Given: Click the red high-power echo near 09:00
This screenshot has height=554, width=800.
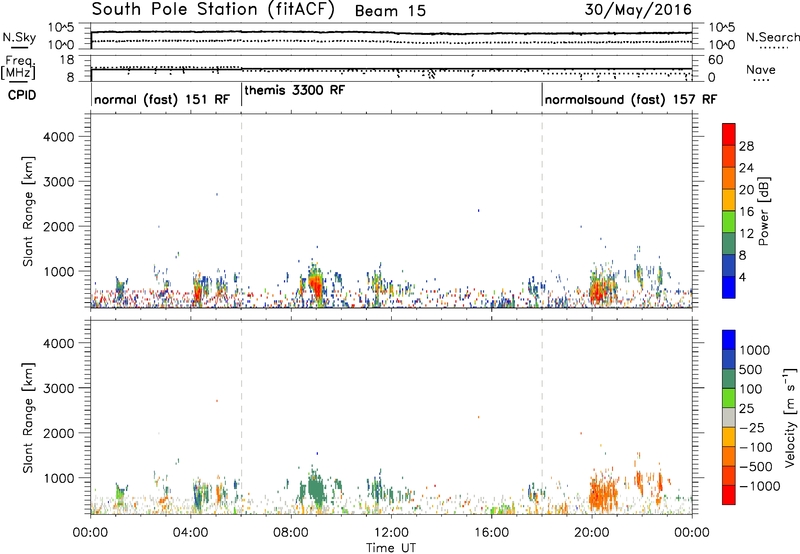Looking at the screenshot, I should click(x=316, y=287).
